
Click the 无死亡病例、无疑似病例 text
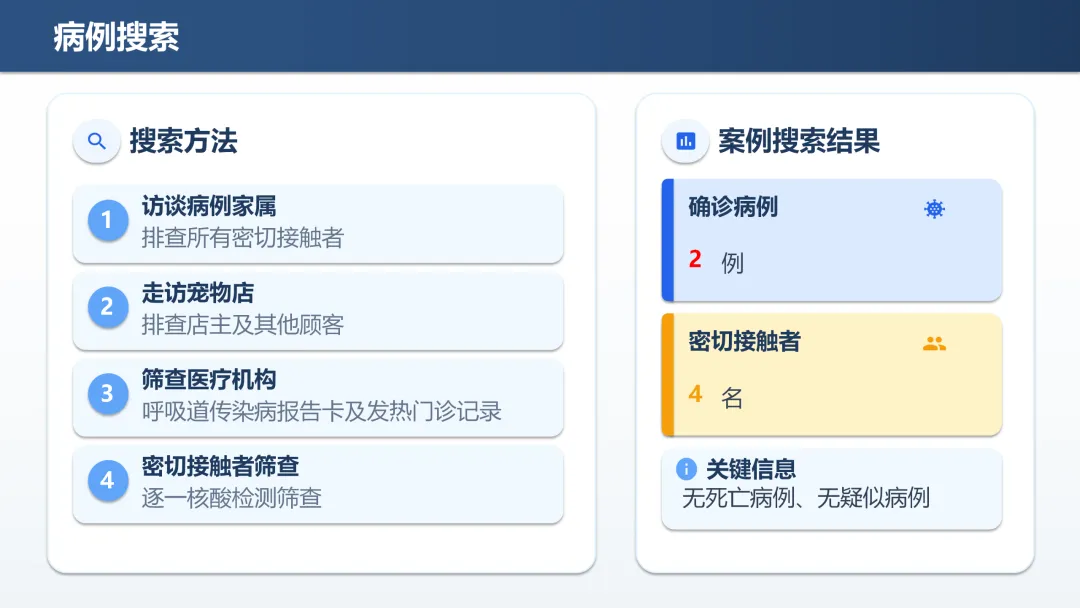click(x=806, y=498)
